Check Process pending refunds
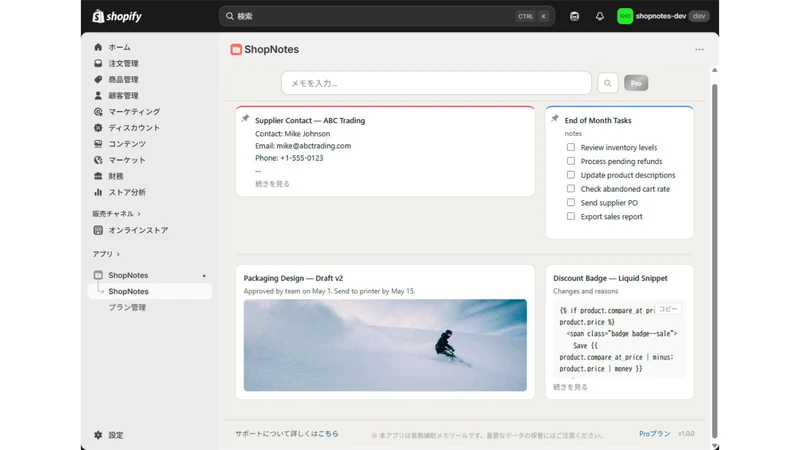800x450 pixels. [x=571, y=161]
